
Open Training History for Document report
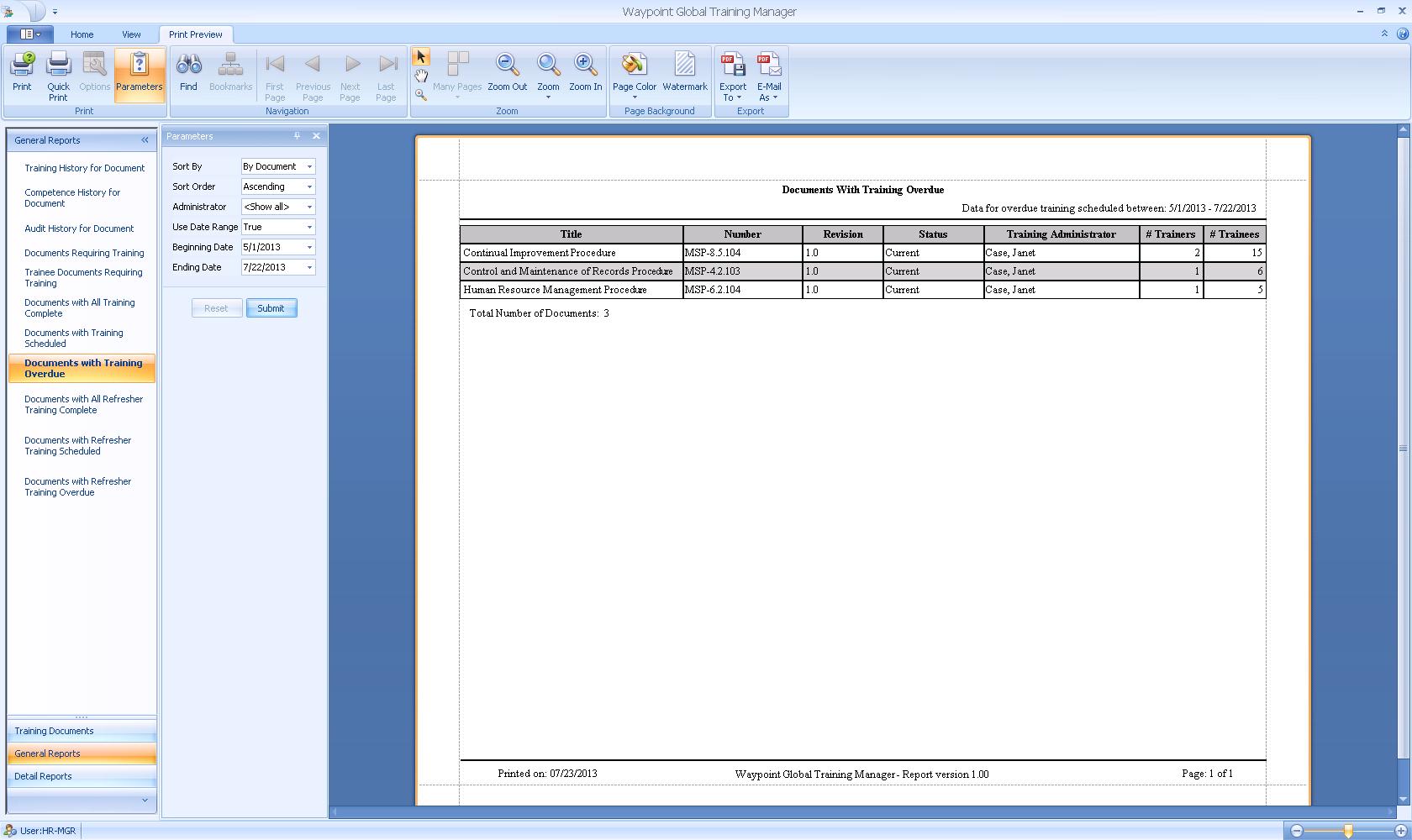84,168
